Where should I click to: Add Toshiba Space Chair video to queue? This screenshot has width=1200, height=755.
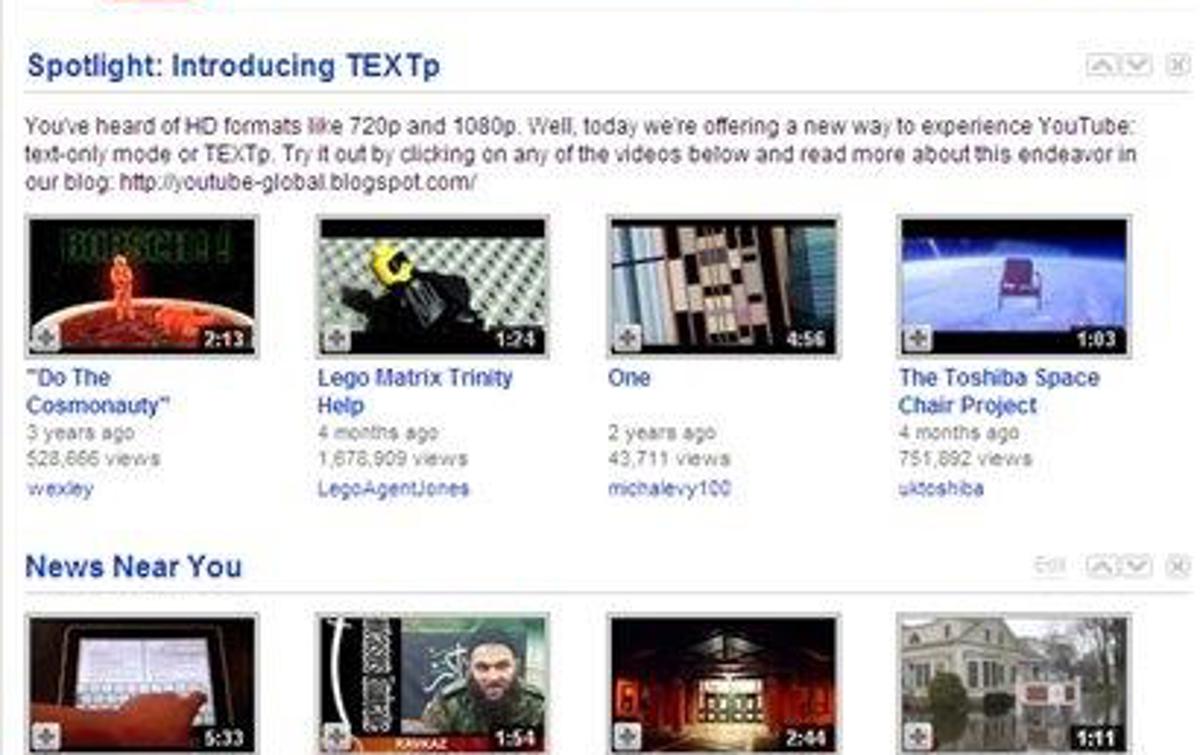click(x=917, y=338)
